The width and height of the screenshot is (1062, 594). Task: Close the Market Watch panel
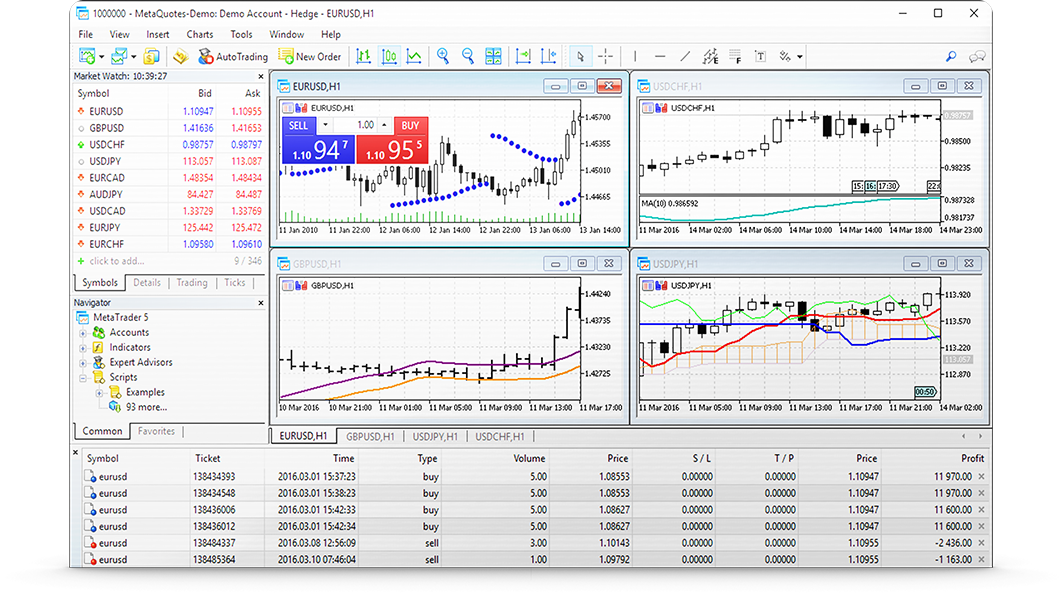[261, 77]
